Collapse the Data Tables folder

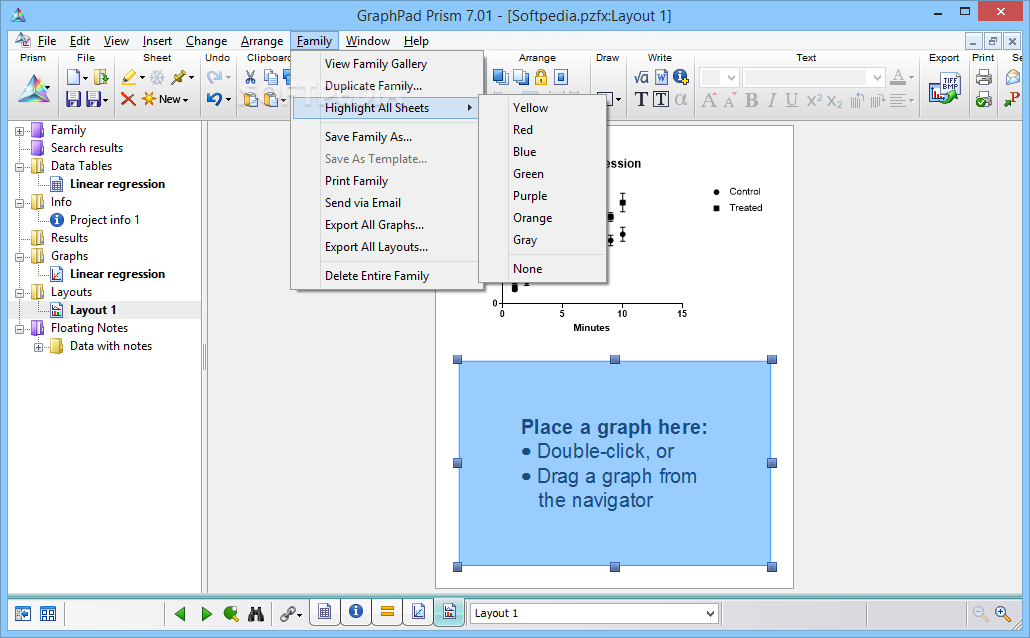[20, 167]
